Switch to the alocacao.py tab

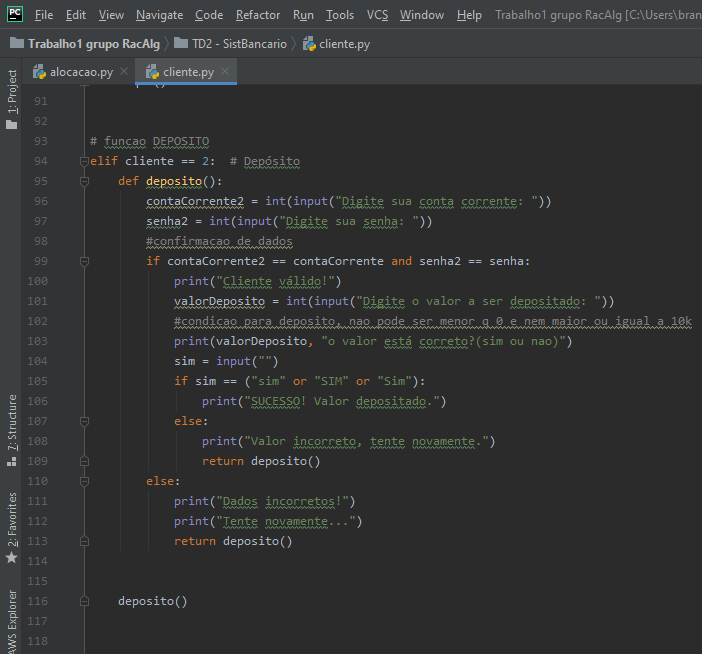tap(81, 72)
